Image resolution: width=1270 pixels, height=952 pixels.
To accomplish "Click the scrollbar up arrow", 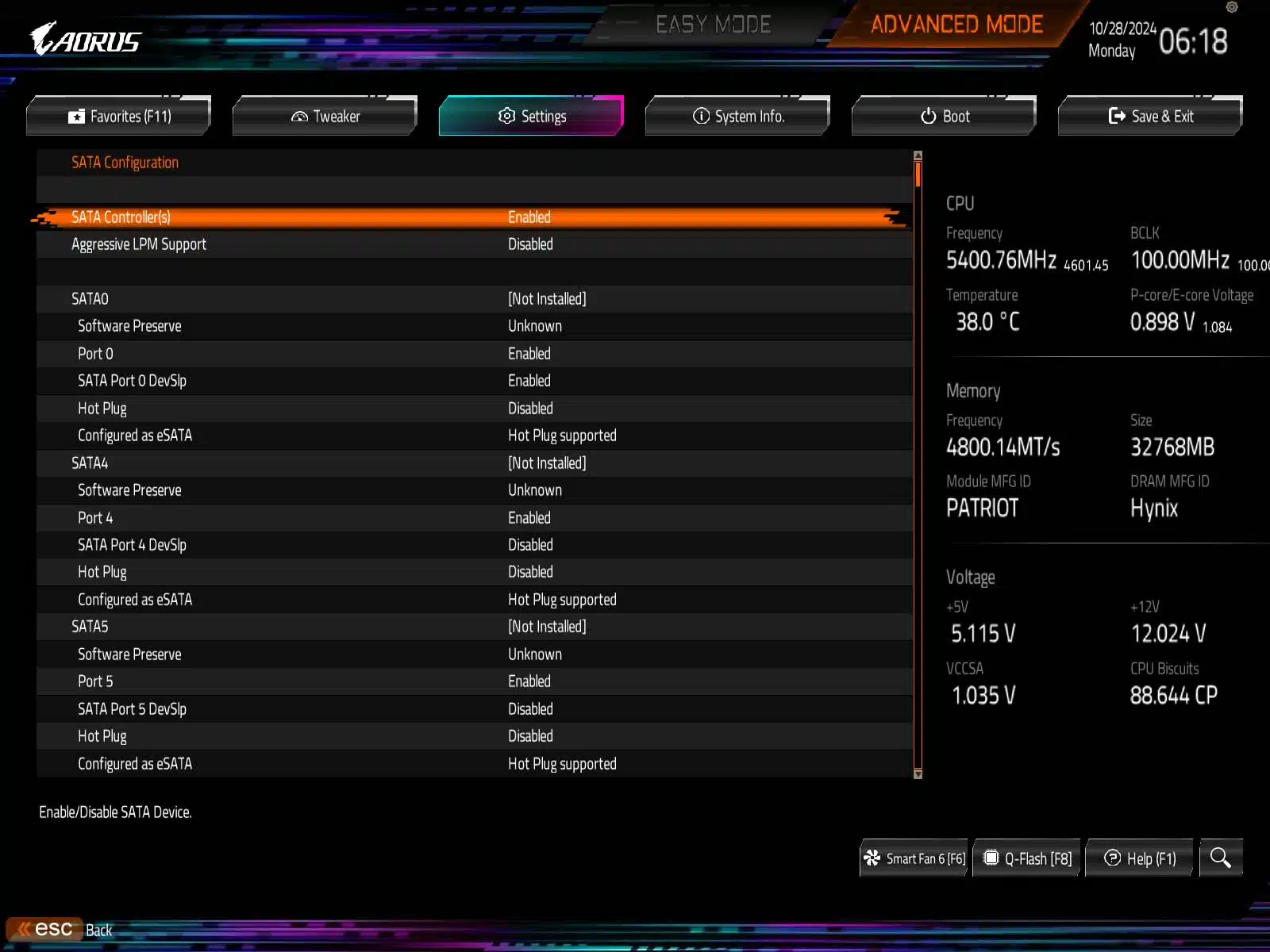I will pos(918,155).
